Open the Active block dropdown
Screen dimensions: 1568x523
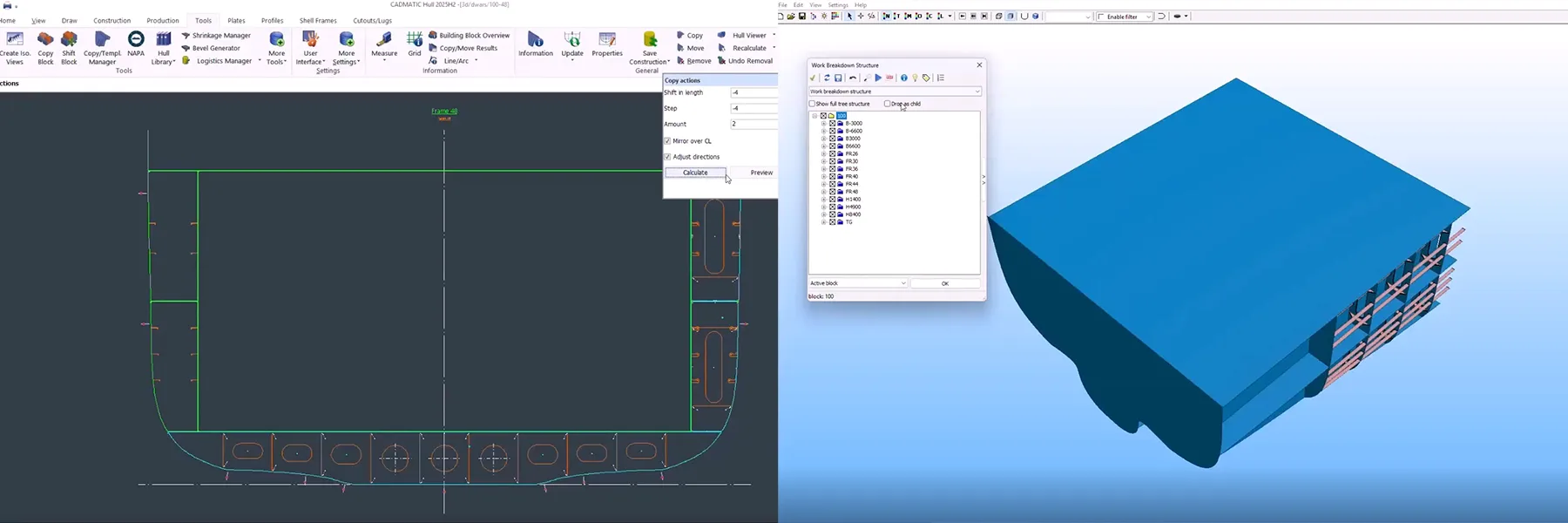click(x=858, y=283)
